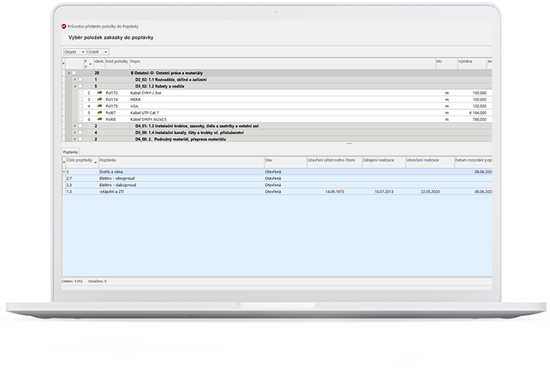Sort by the Ident. column header
The height and width of the screenshot is (382, 550).
[x=99, y=63]
